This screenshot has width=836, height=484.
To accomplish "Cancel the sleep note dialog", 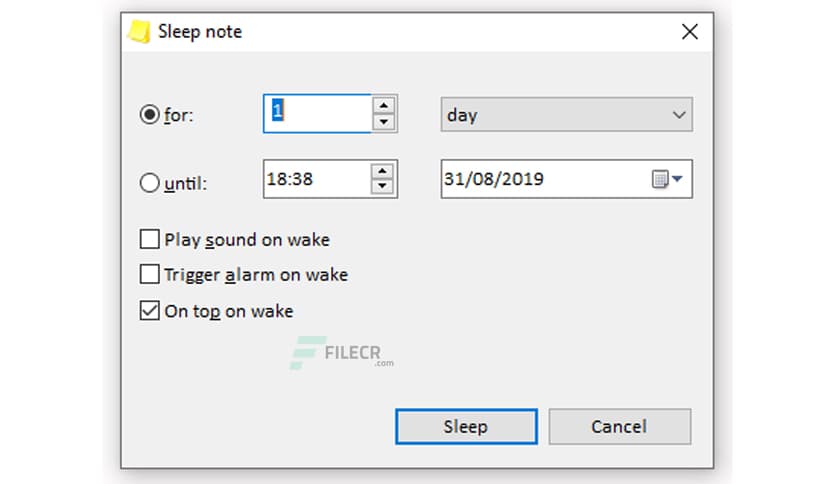I will (x=619, y=427).
